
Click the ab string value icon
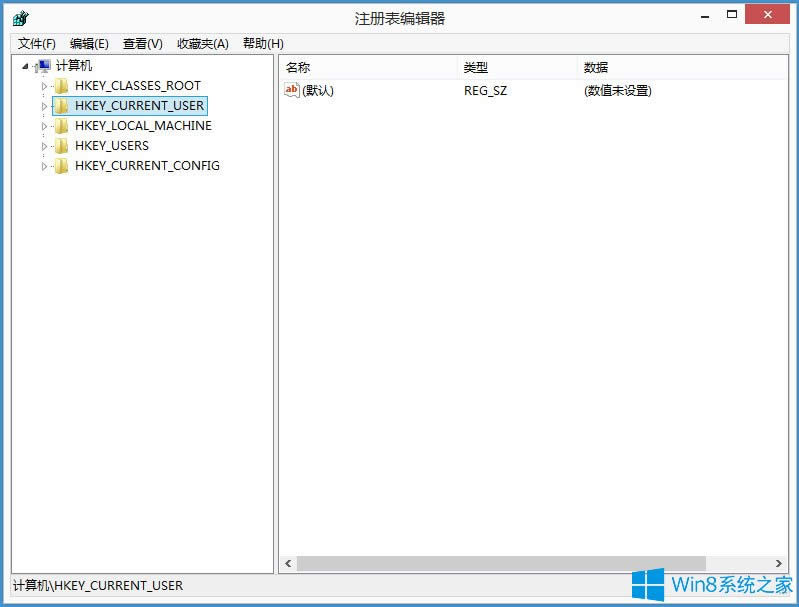292,90
